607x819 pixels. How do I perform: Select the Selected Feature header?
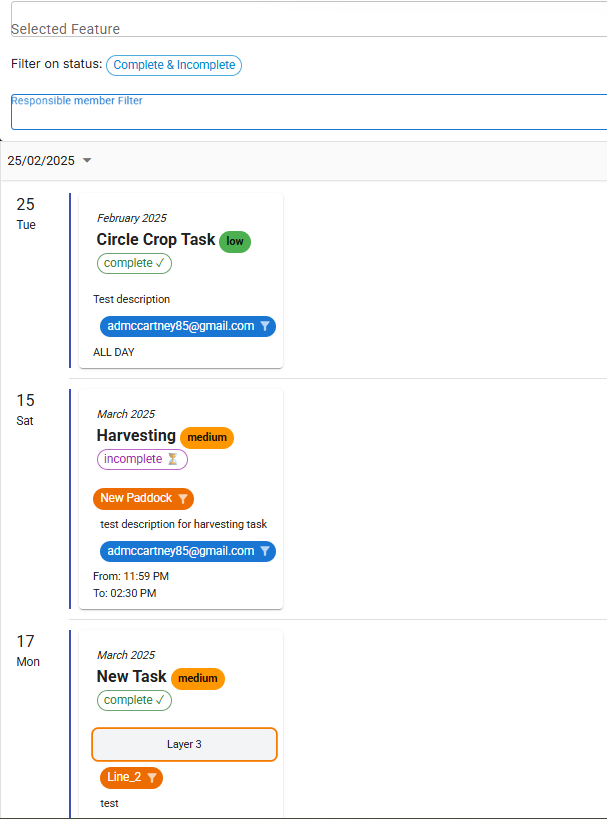point(65,29)
